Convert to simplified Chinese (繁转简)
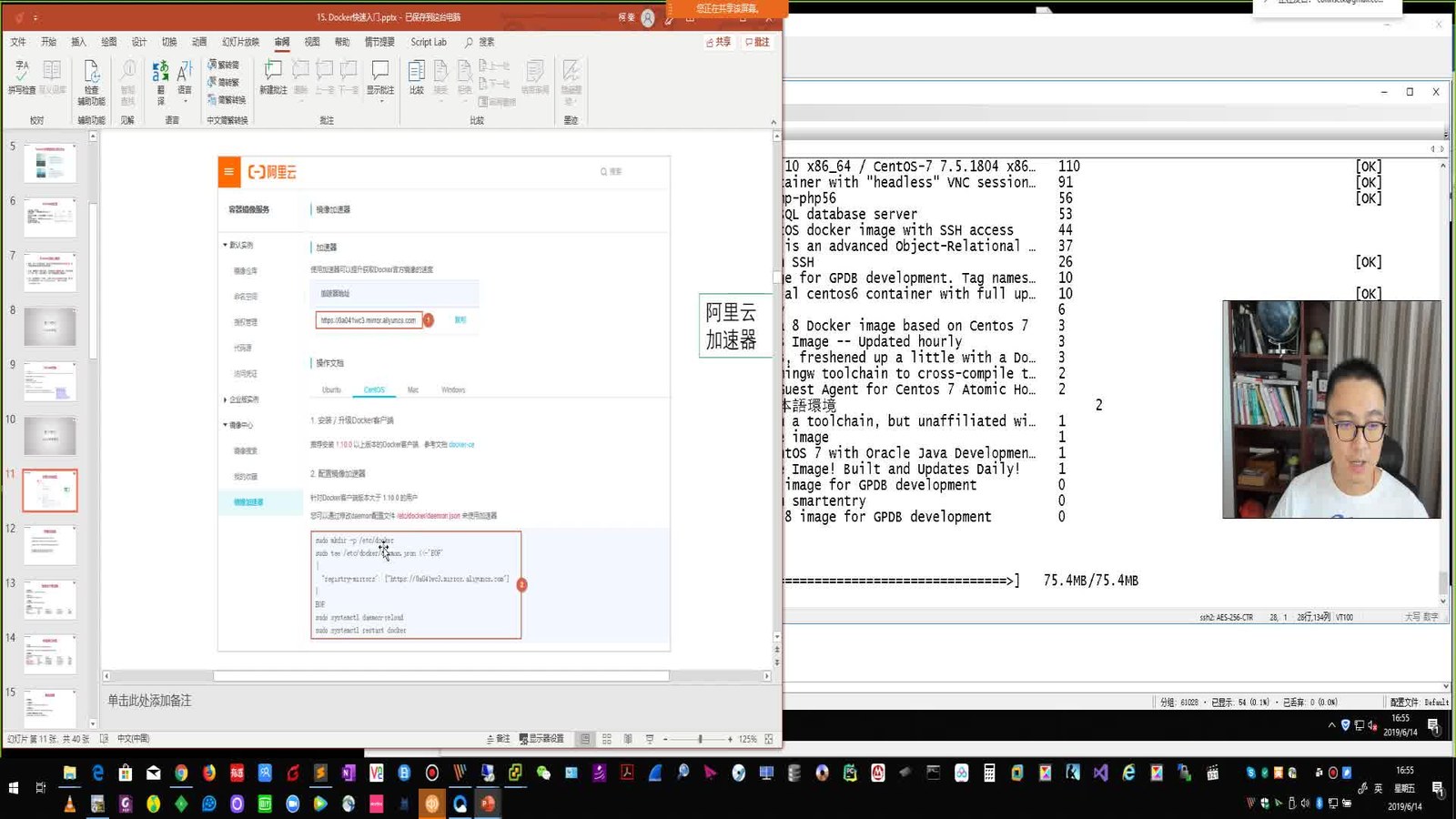Image resolution: width=1456 pixels, height=819 pixels. (x=224, y=66)
